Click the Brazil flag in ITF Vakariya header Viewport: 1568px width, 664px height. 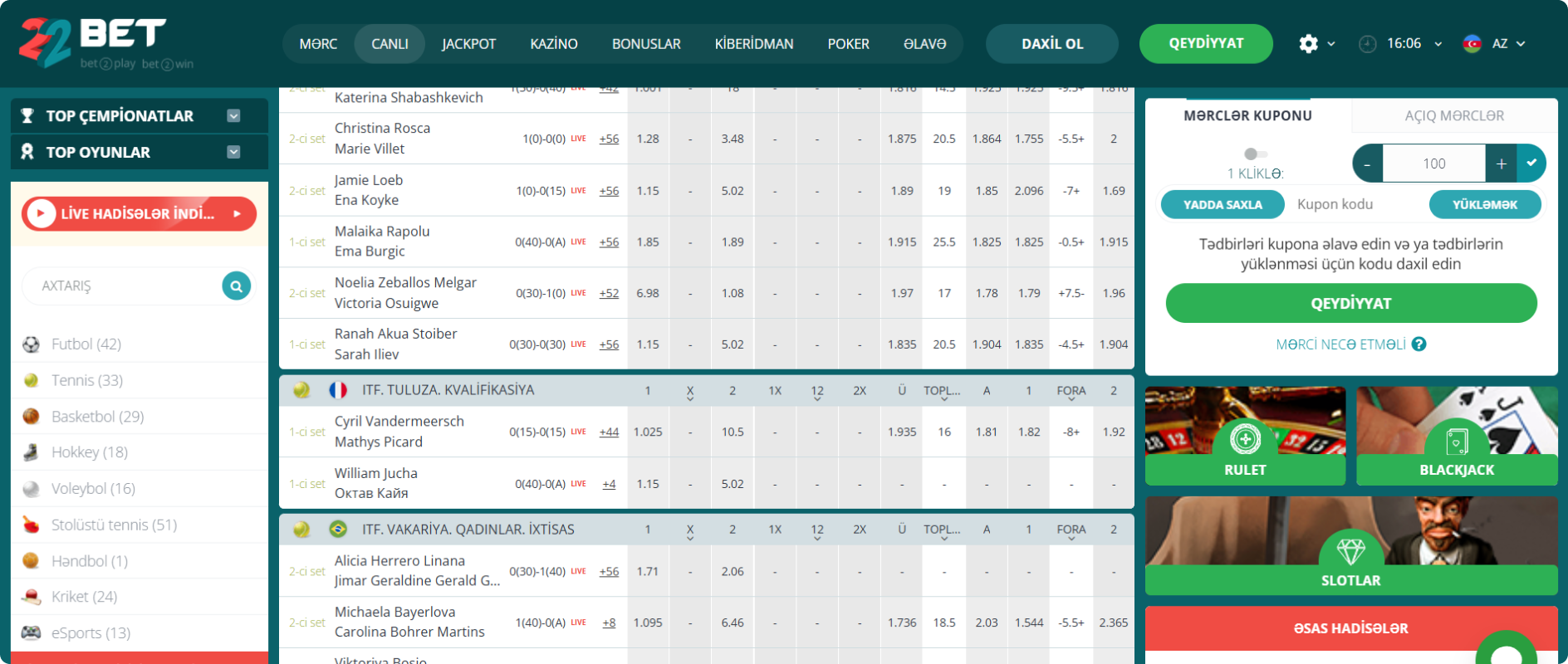tap(338, 529)
